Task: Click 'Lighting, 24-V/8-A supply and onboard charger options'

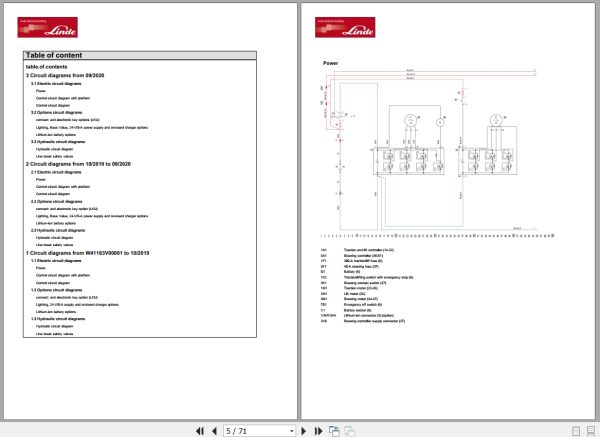Action: tap(77, 305)
